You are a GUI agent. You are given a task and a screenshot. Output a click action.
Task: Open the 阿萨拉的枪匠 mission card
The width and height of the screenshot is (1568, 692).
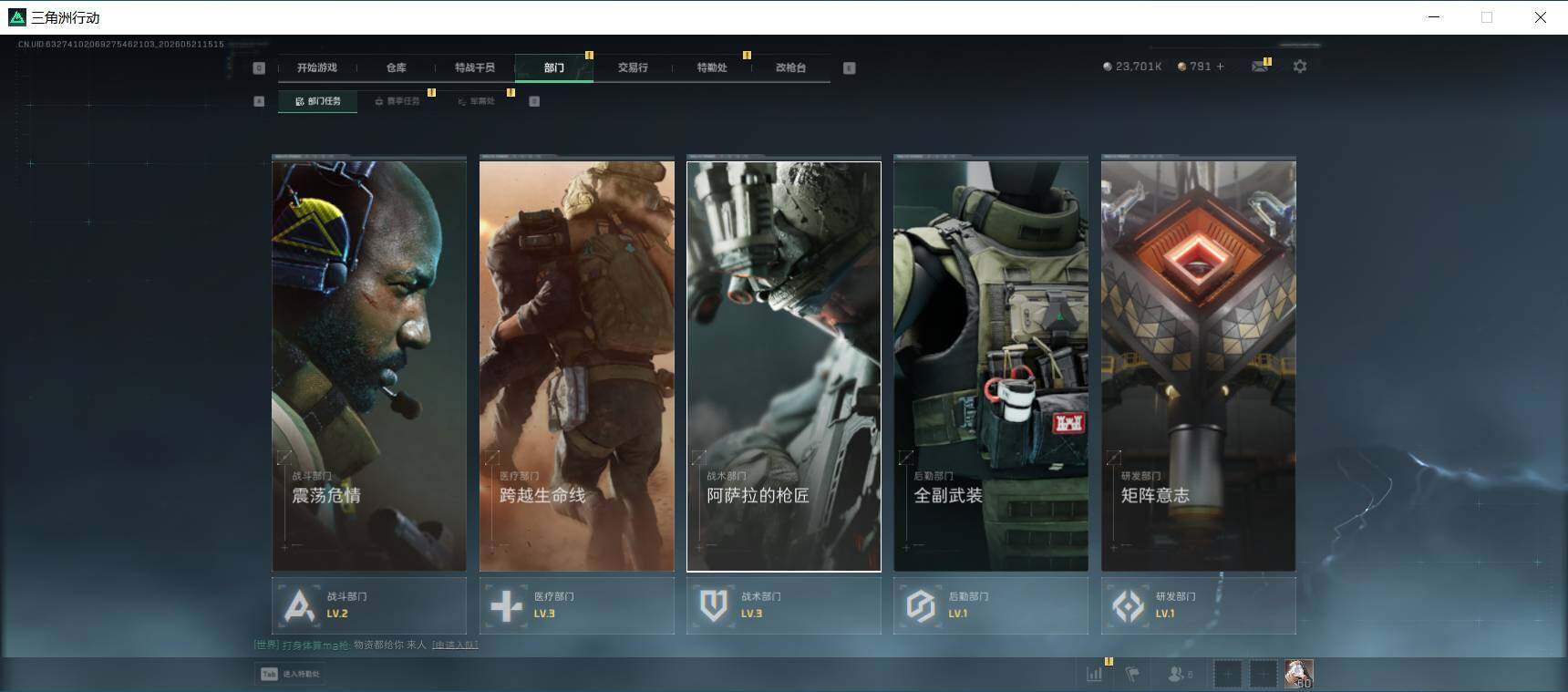[784, 367]
